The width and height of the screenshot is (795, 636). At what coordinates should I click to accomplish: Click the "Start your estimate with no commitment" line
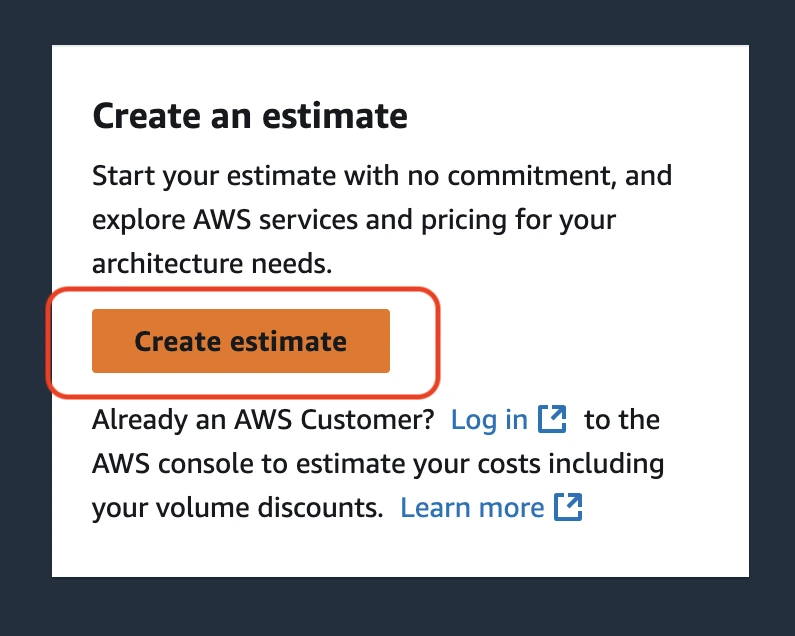pos(381,176)
